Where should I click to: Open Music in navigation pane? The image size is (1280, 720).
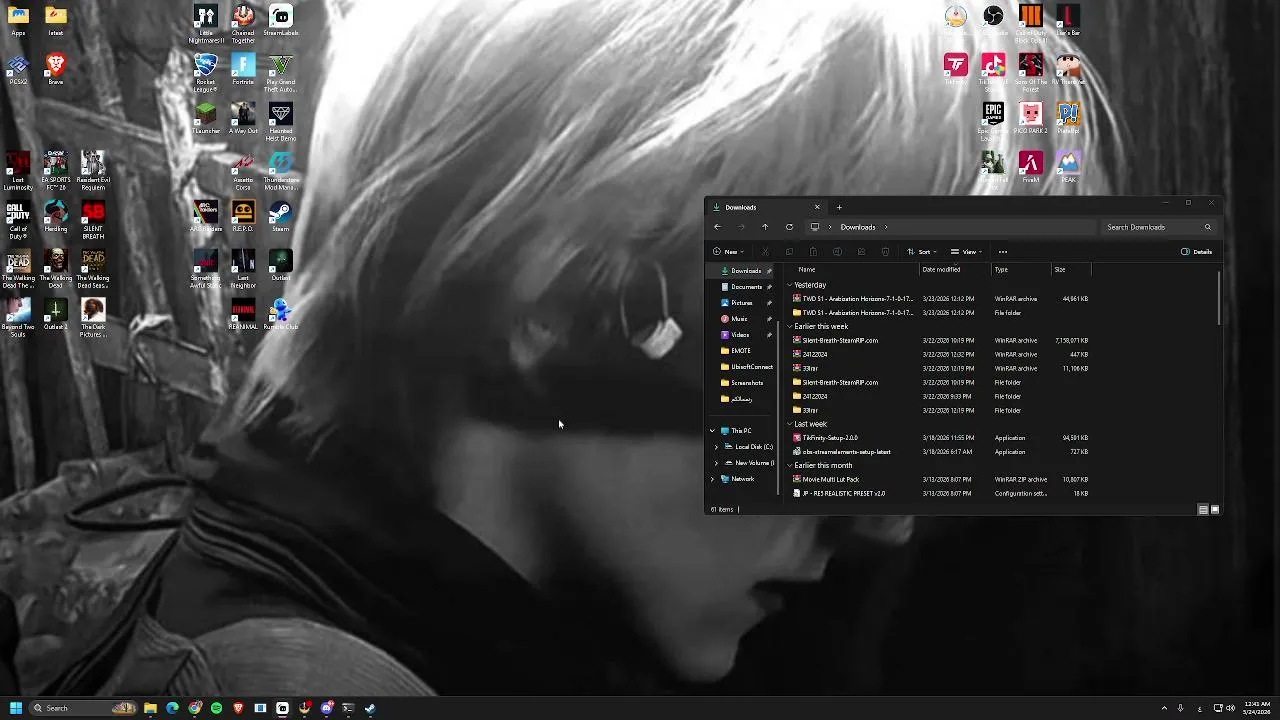point(739,319)
